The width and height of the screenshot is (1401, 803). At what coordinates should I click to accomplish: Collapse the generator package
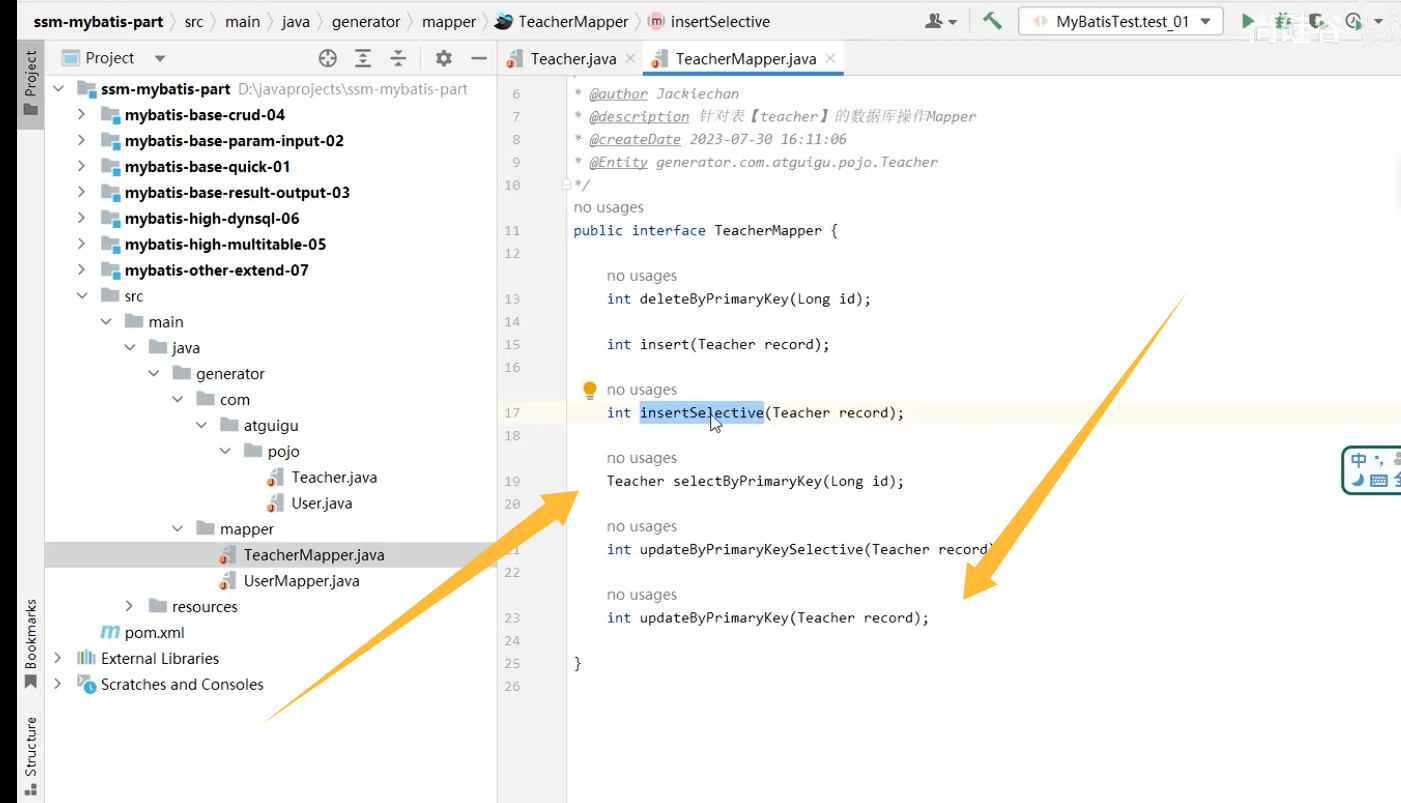pos(154,374)
